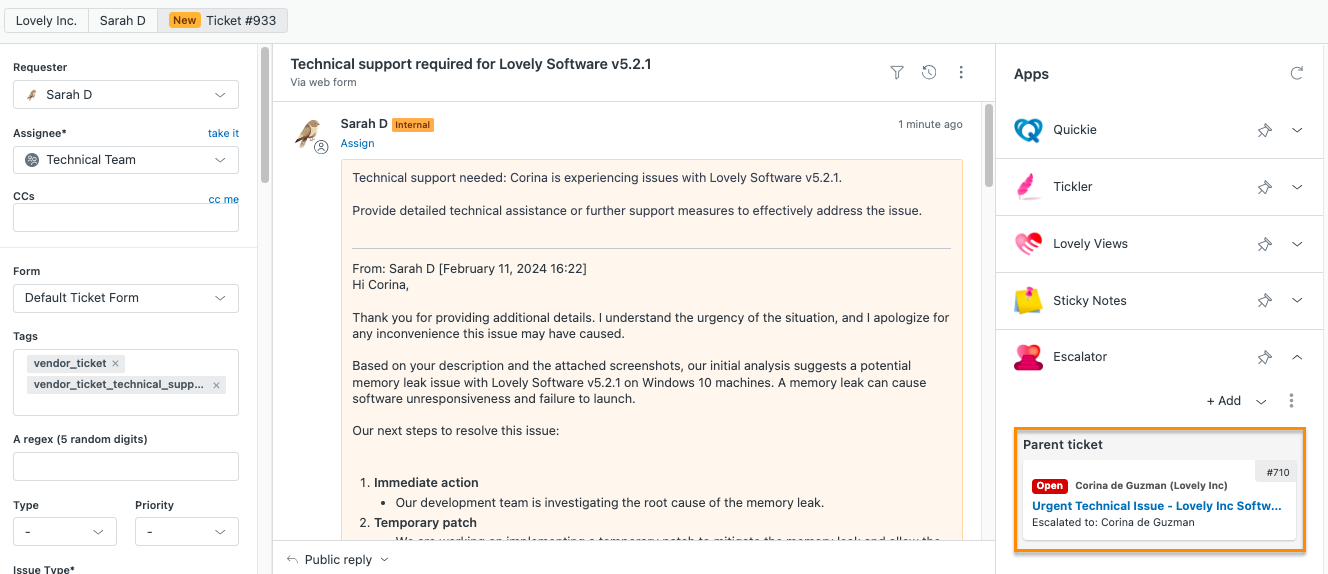Image resolution: width=1328 pixels, height=574 pixels.
Task: Pin the Escalator app
Action: pos(1265,357)
